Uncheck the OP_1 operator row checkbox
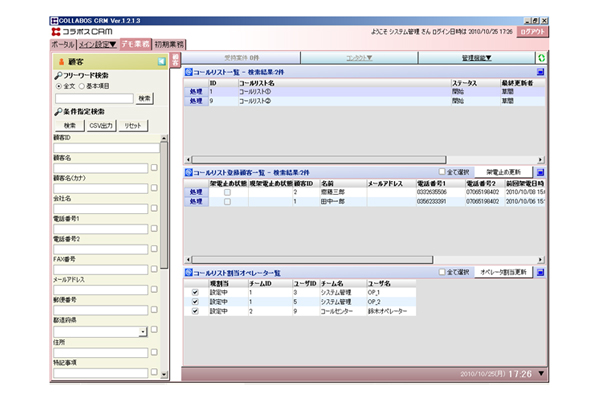 196,292
